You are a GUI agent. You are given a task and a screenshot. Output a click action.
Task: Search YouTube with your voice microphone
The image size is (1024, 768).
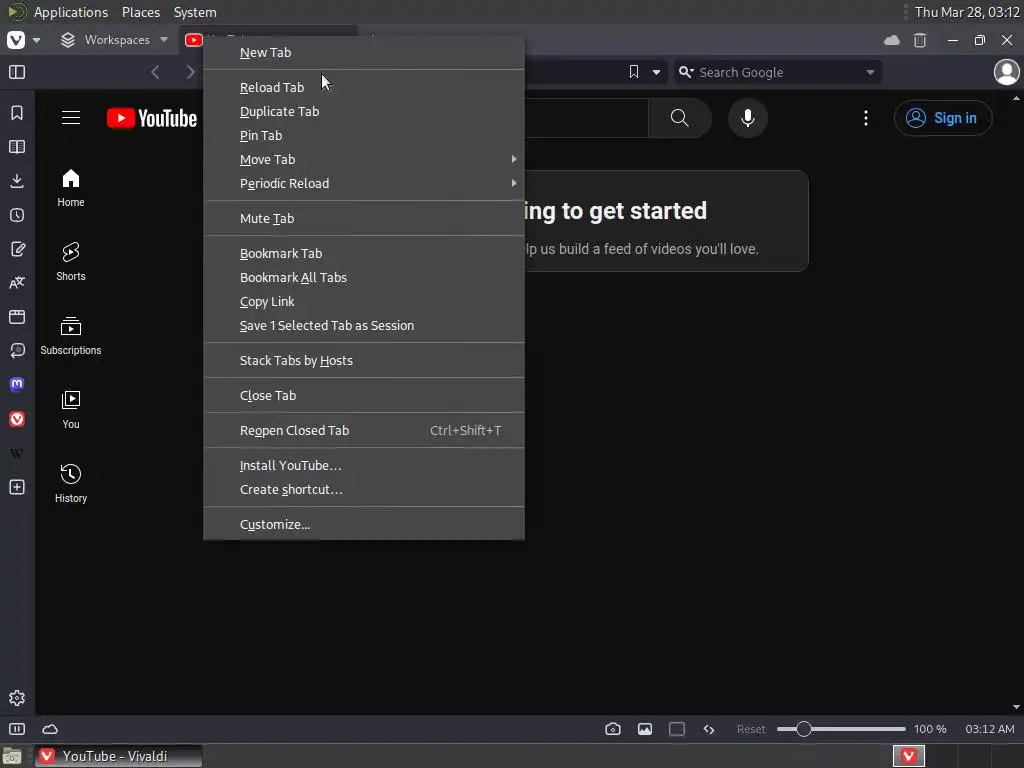(748, 118)
